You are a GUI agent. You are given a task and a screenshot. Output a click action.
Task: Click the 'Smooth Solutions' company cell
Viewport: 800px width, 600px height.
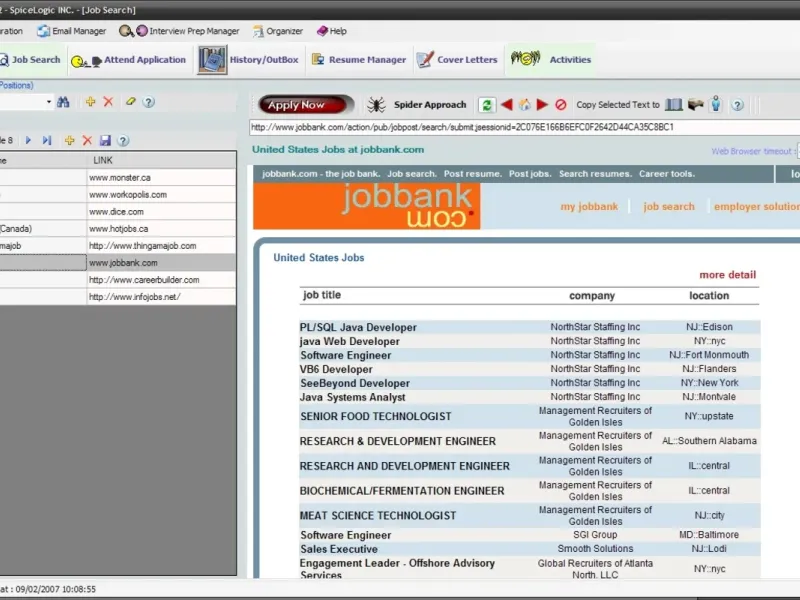point(595,548)
